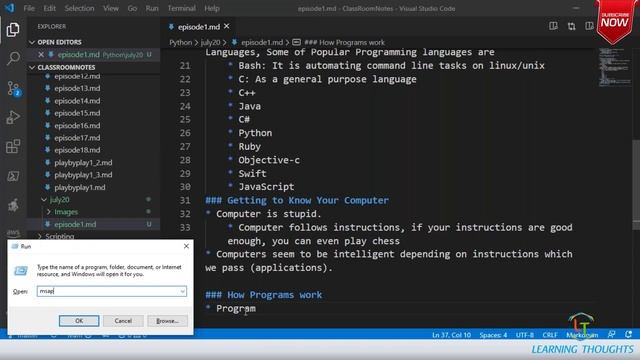Open the Run dialog Open dropdown arrow

tap(182, 291)
